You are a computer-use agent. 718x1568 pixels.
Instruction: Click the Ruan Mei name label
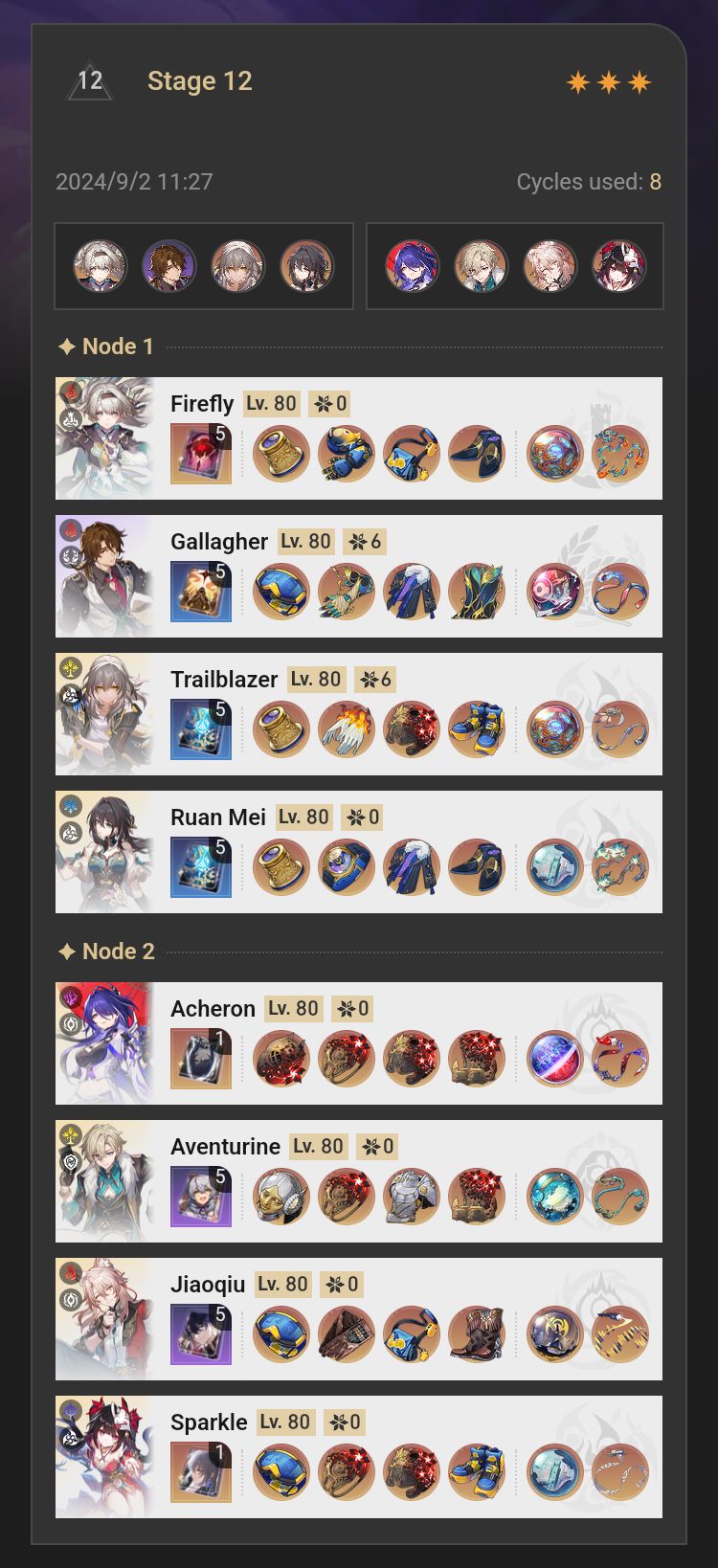(x=218, y=818)
